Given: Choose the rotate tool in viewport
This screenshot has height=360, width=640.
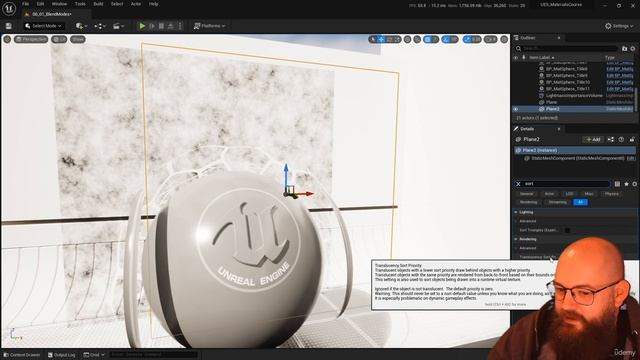Looking at the screenshot, I should (x=389, y=39).
